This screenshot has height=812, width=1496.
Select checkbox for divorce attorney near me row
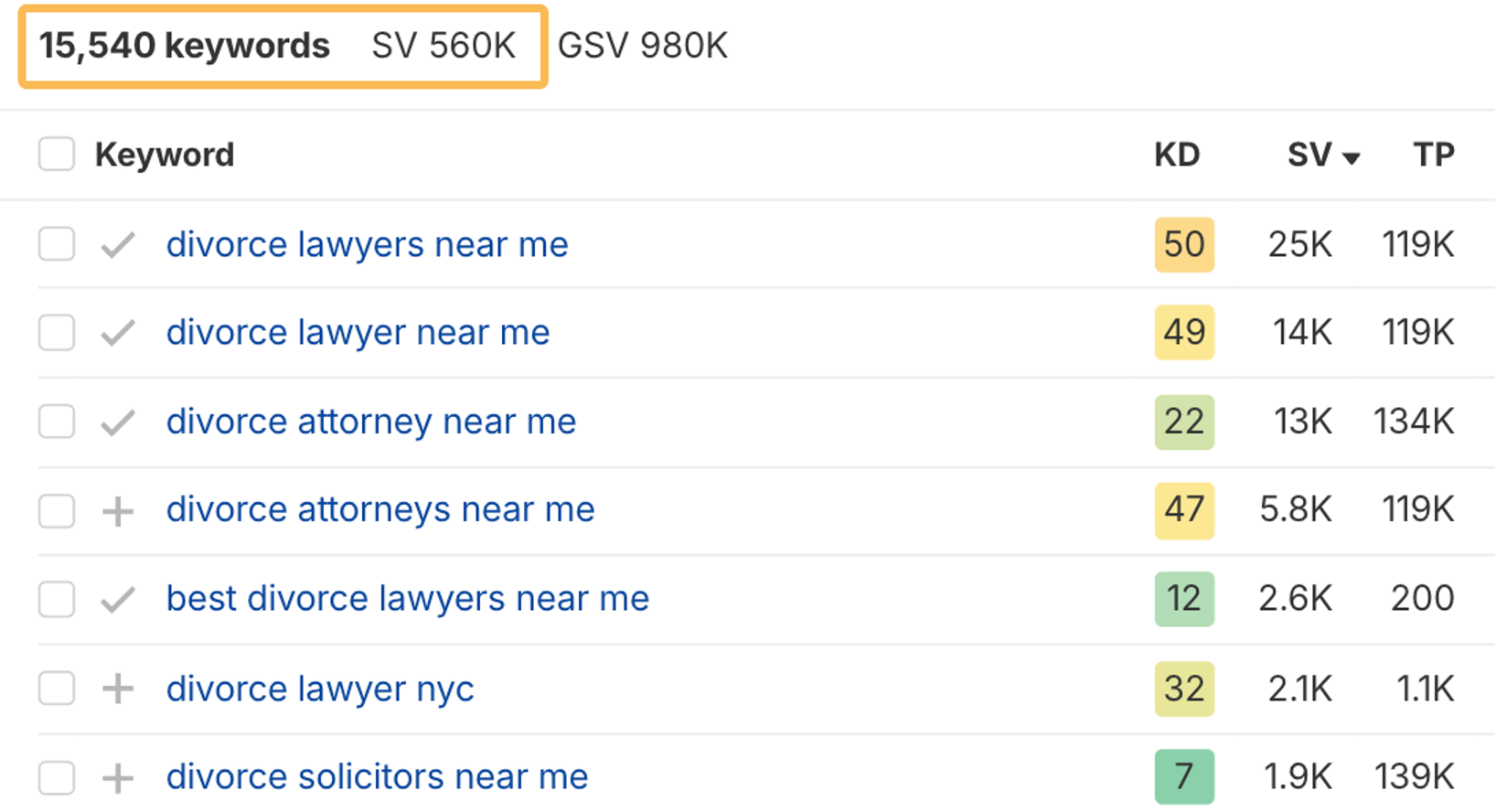coord(57,422)
